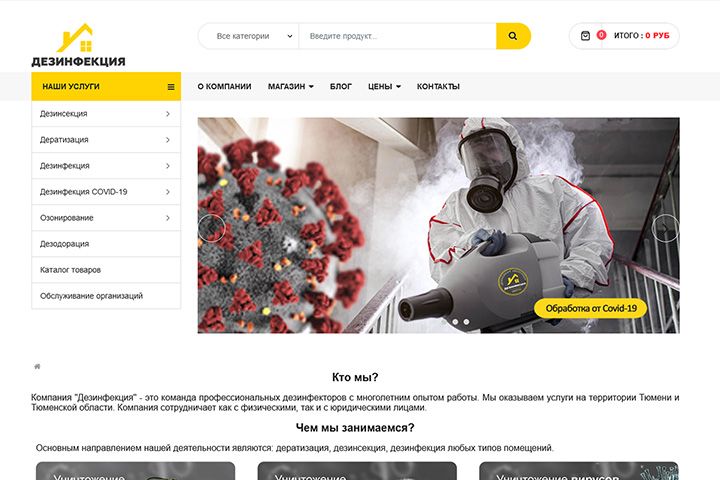Advance slider with right arrow
Screen dimensions: 720x480
tap(665, 228)
